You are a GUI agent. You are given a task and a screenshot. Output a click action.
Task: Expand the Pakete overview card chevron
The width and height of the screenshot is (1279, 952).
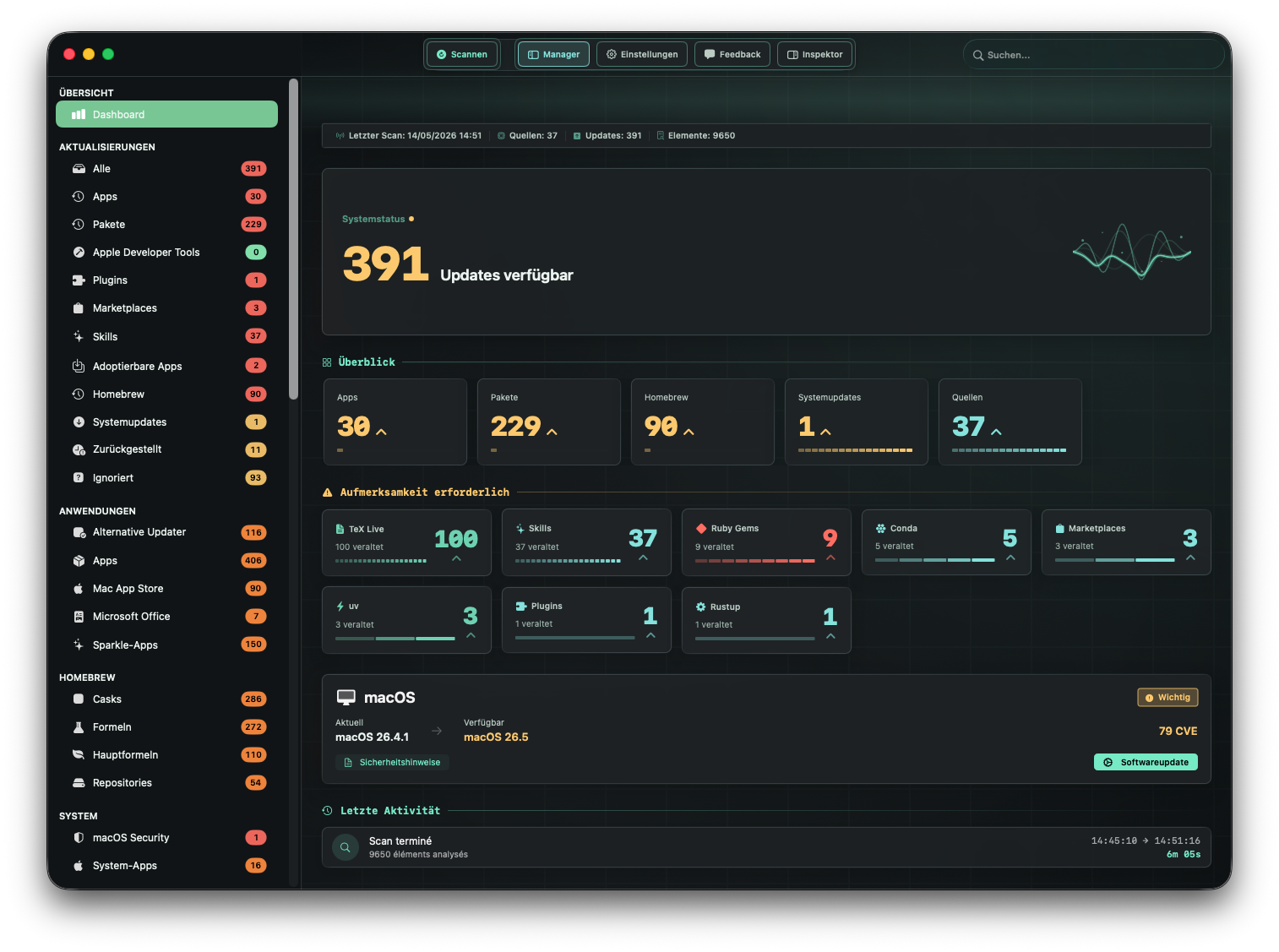pos(552,432)
